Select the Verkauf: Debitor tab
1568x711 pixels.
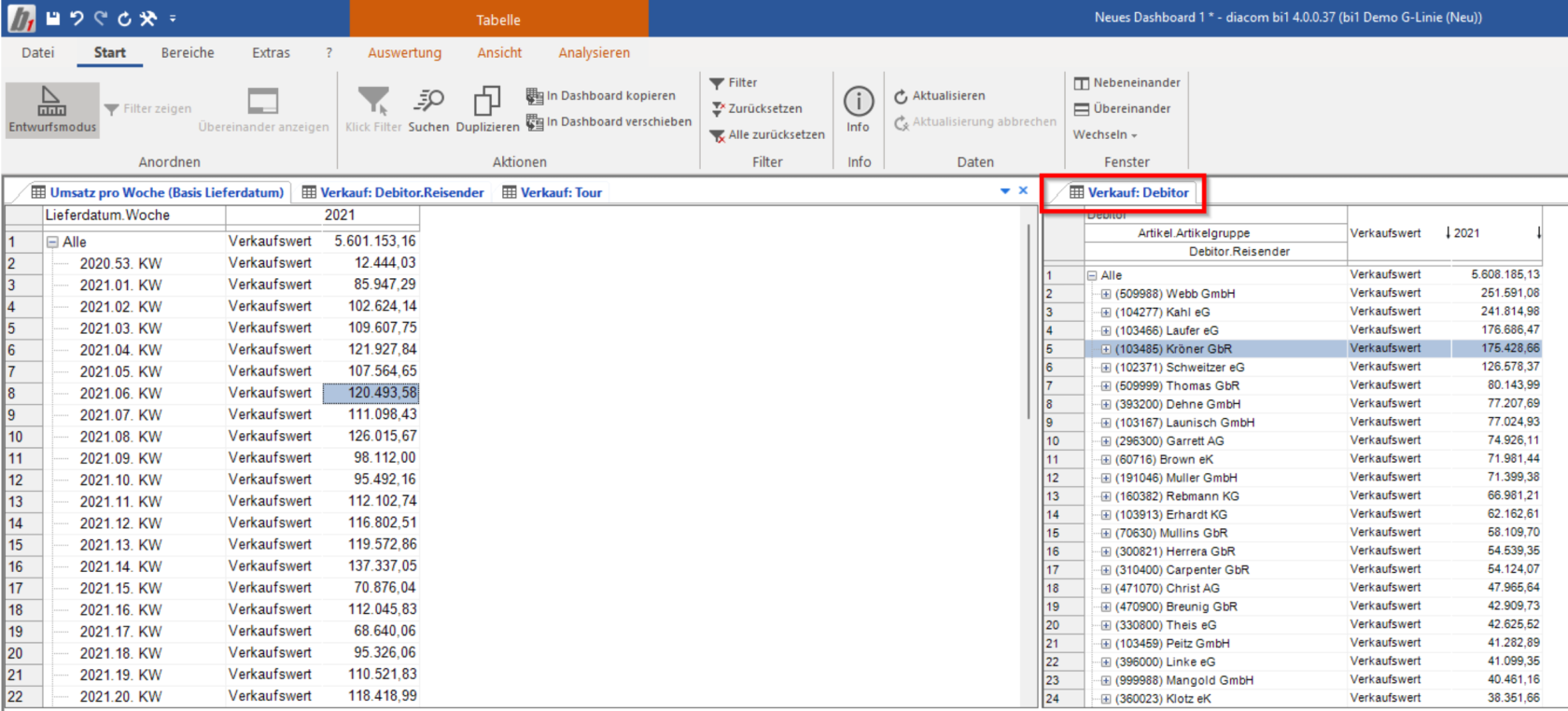[1128, 192]
